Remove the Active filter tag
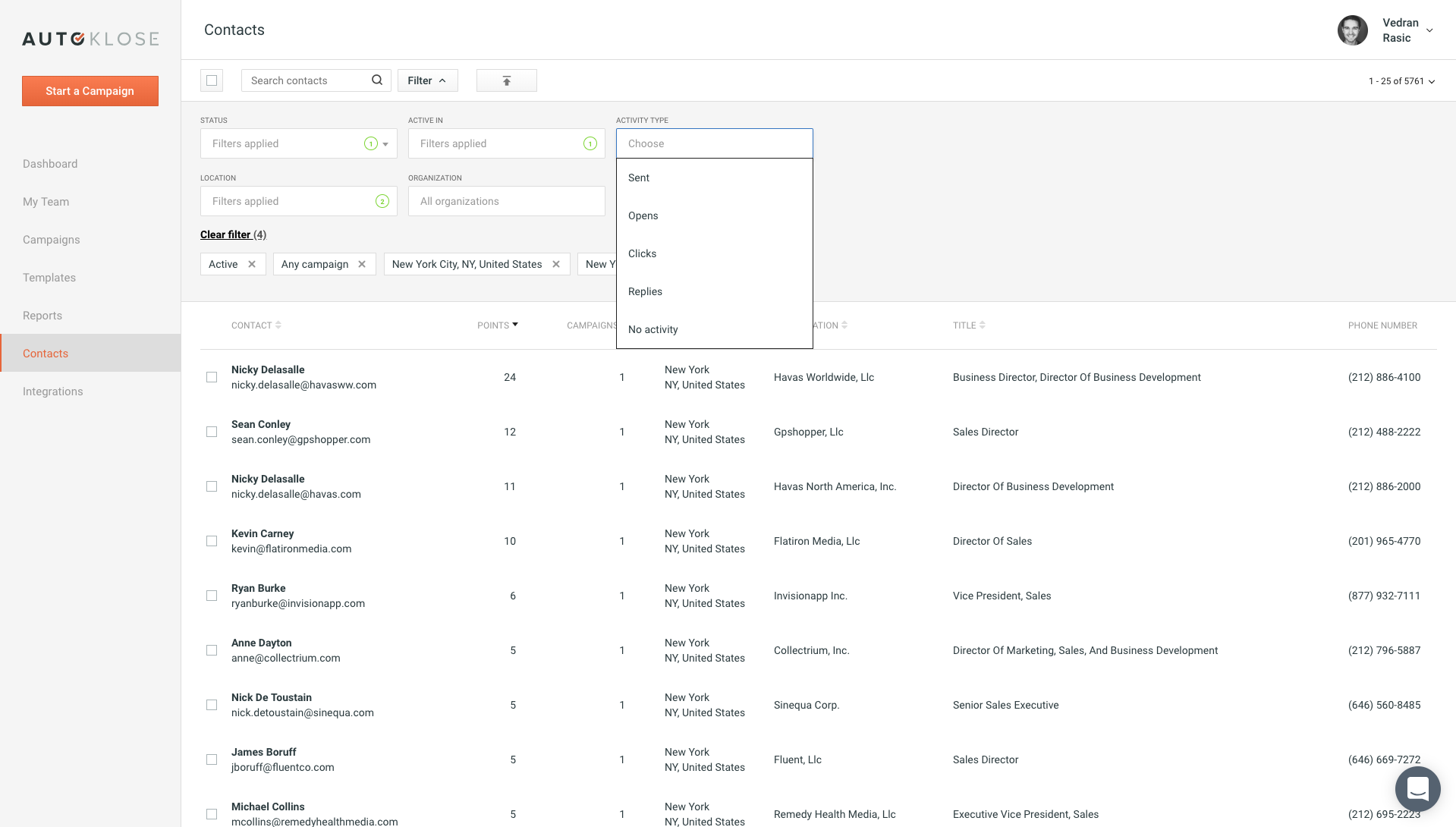The height and width of the screenshot is (827, 1456). (252, 264)
